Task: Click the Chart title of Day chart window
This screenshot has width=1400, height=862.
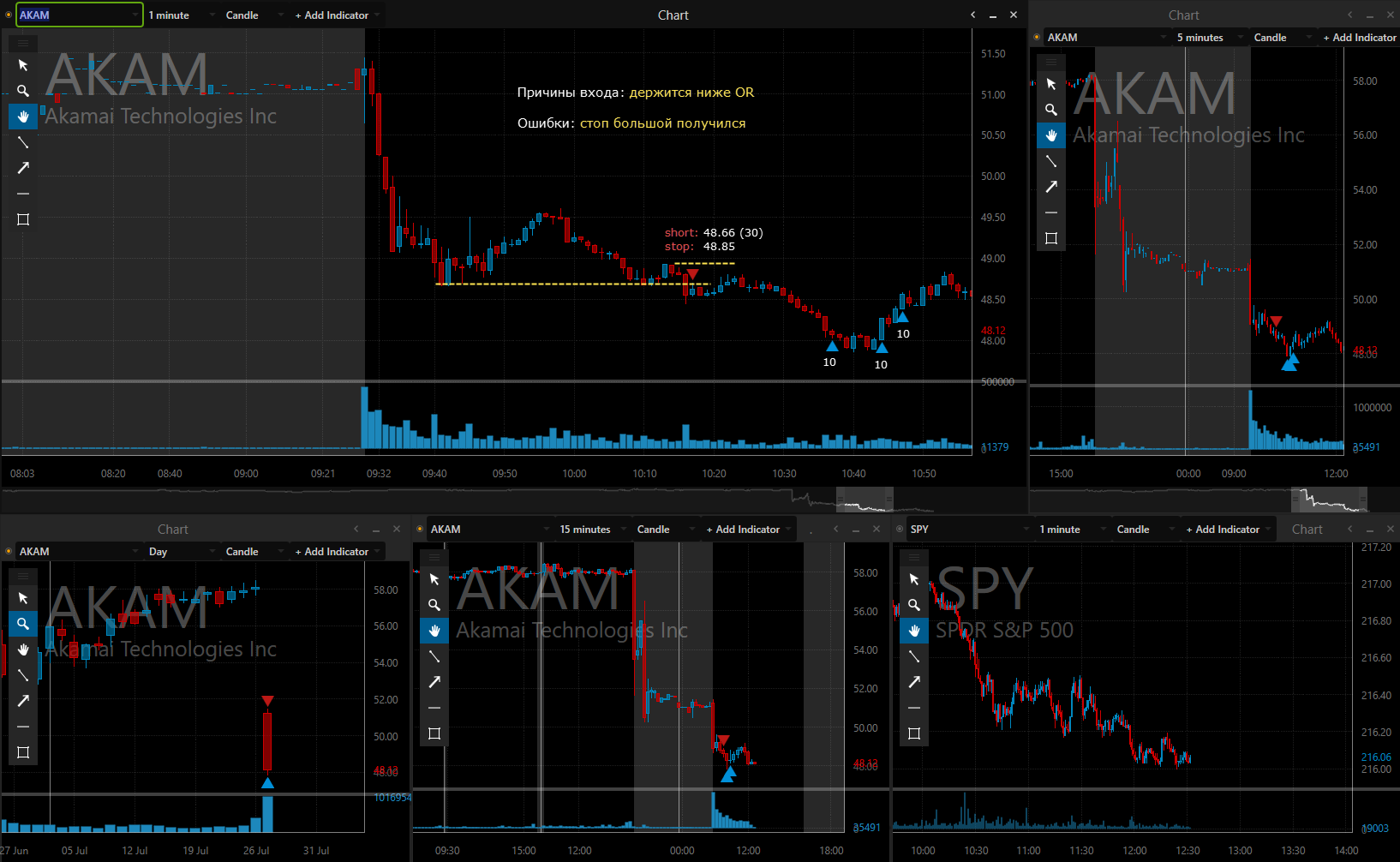Action: (x=172, y=529)
